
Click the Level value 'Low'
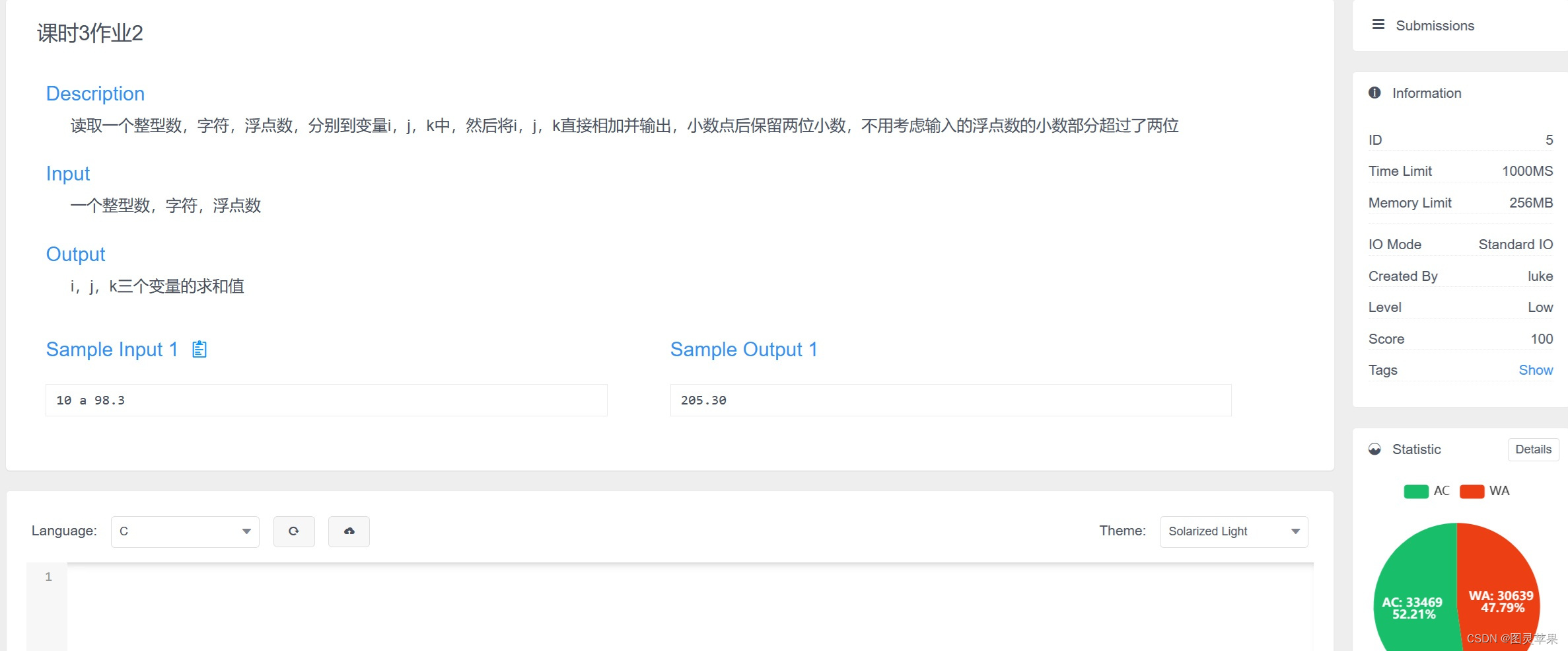tap(1540, 307)
